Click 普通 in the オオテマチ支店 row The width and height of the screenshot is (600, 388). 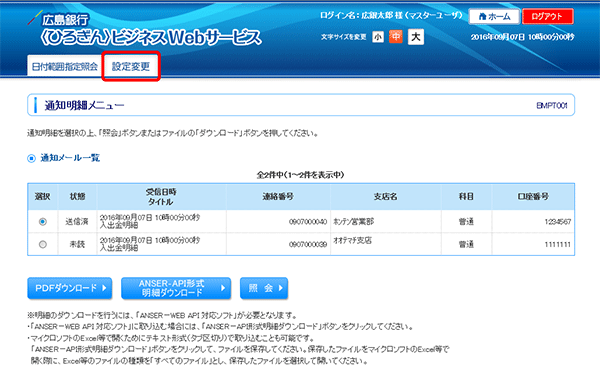[x=466, y=244]
